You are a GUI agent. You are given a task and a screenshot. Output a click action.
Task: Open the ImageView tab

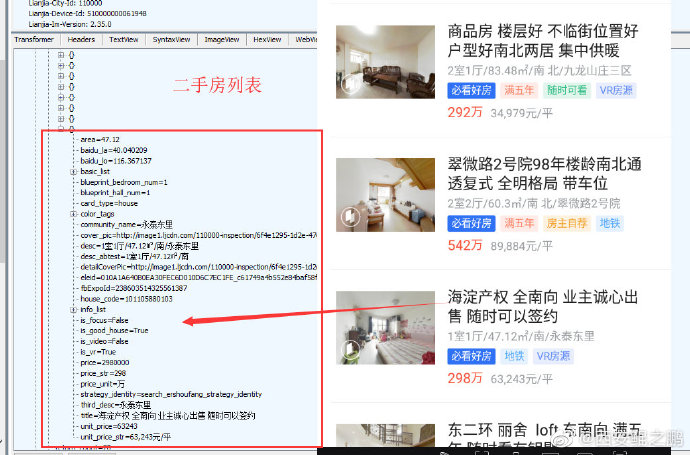point(222,40)
